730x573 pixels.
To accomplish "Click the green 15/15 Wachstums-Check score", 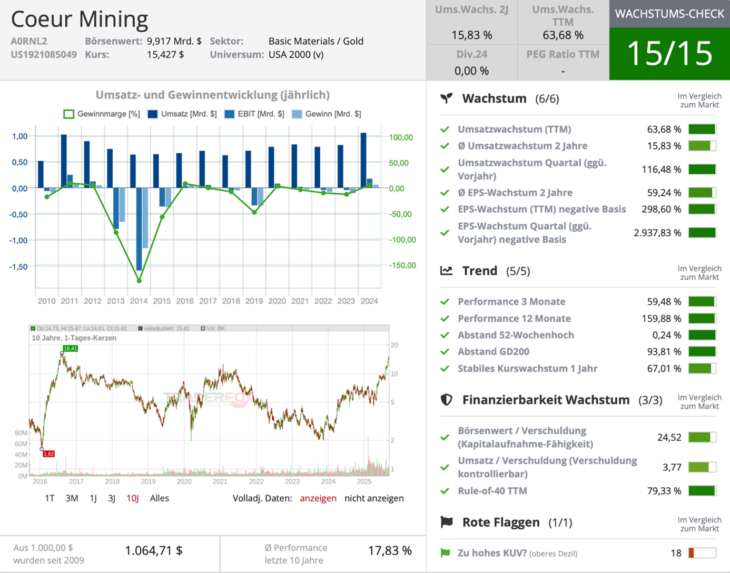I will point(669,54).
